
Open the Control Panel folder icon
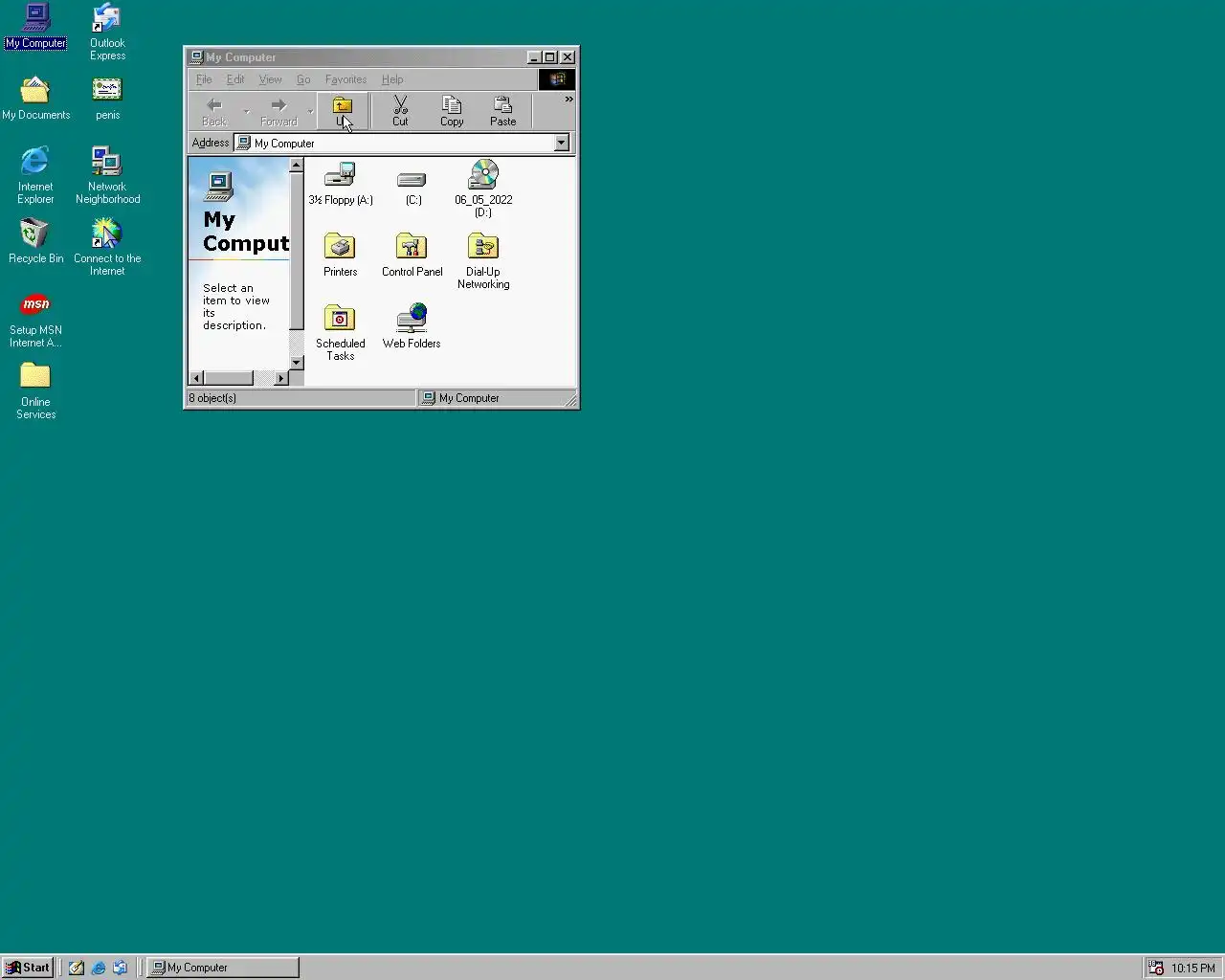tap(412, 255)
